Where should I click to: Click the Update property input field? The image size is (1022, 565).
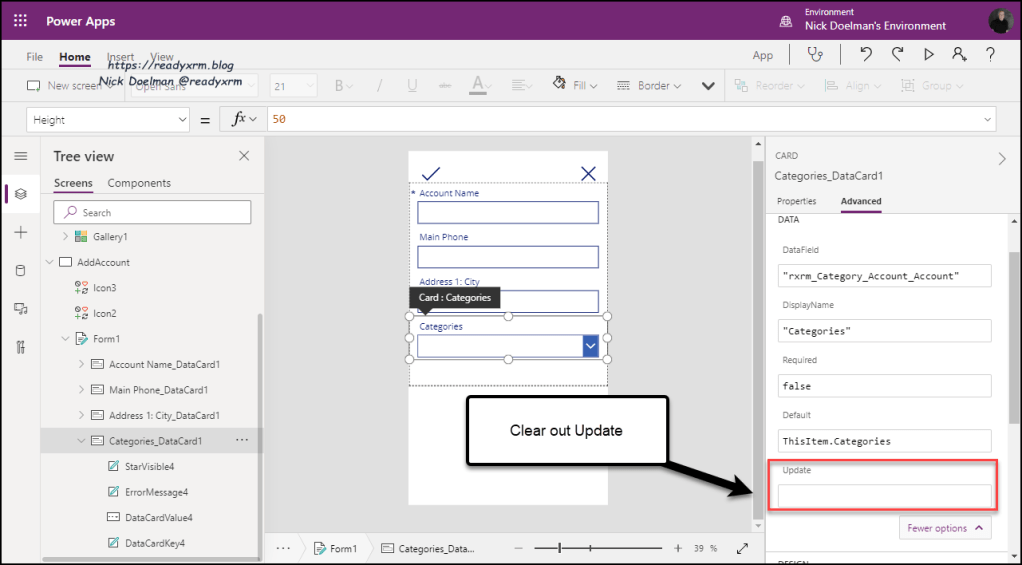884,495
